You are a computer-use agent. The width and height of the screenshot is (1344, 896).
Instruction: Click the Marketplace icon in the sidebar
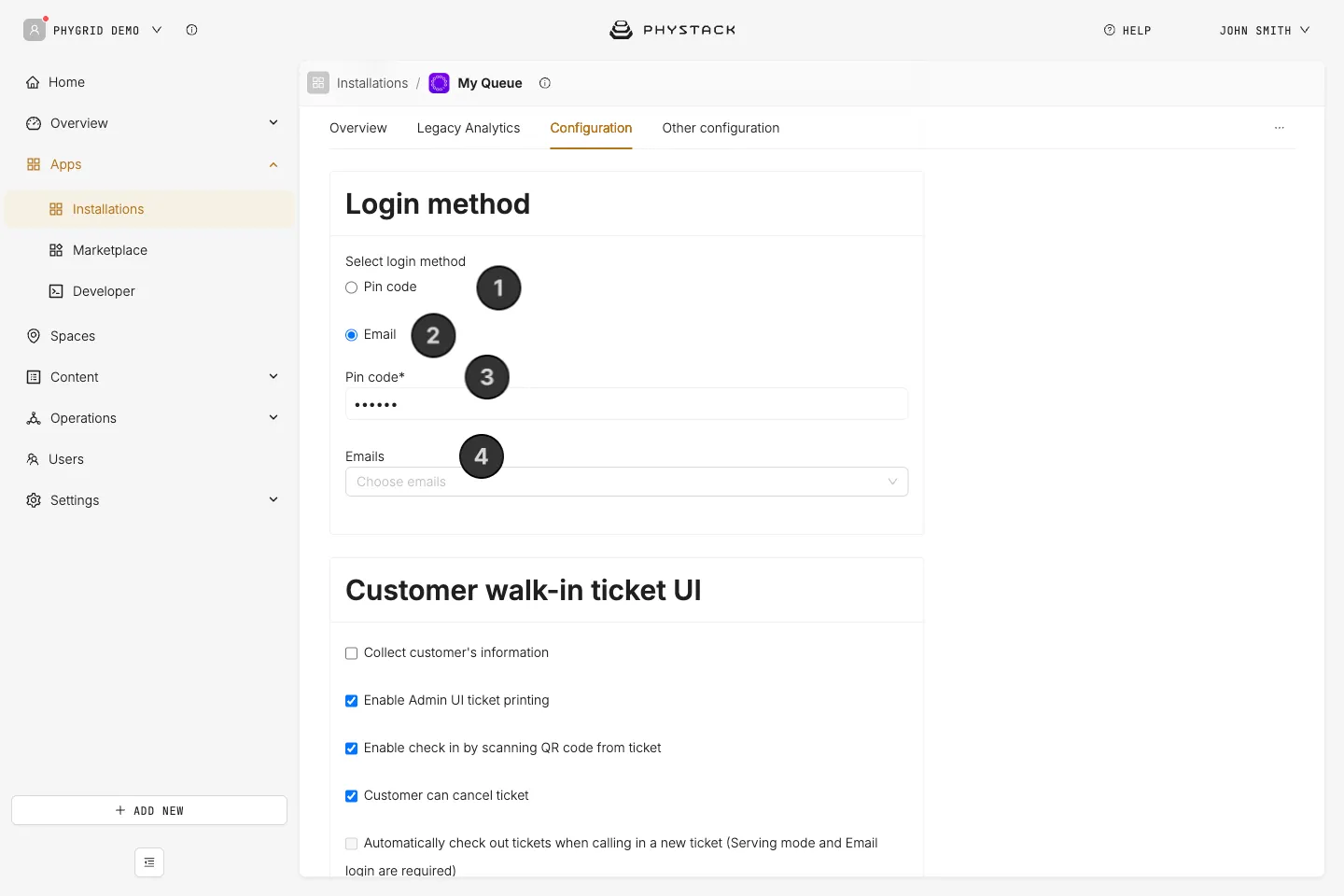point(56,250)
